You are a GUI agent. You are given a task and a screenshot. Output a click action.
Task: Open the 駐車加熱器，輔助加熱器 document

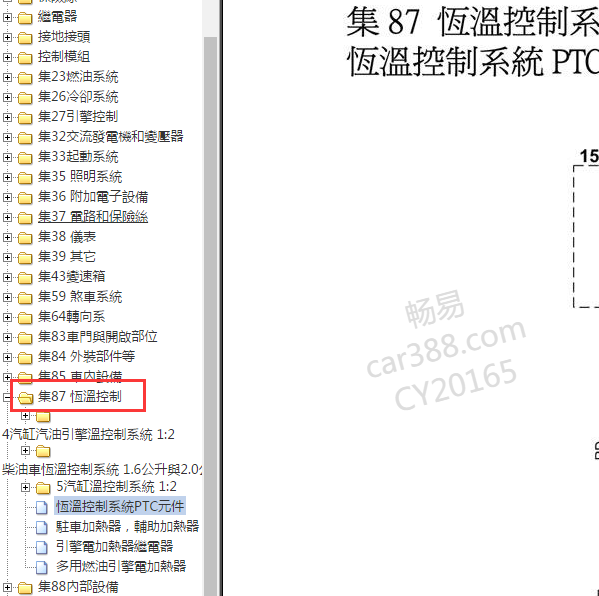click(x=128, y=526)
